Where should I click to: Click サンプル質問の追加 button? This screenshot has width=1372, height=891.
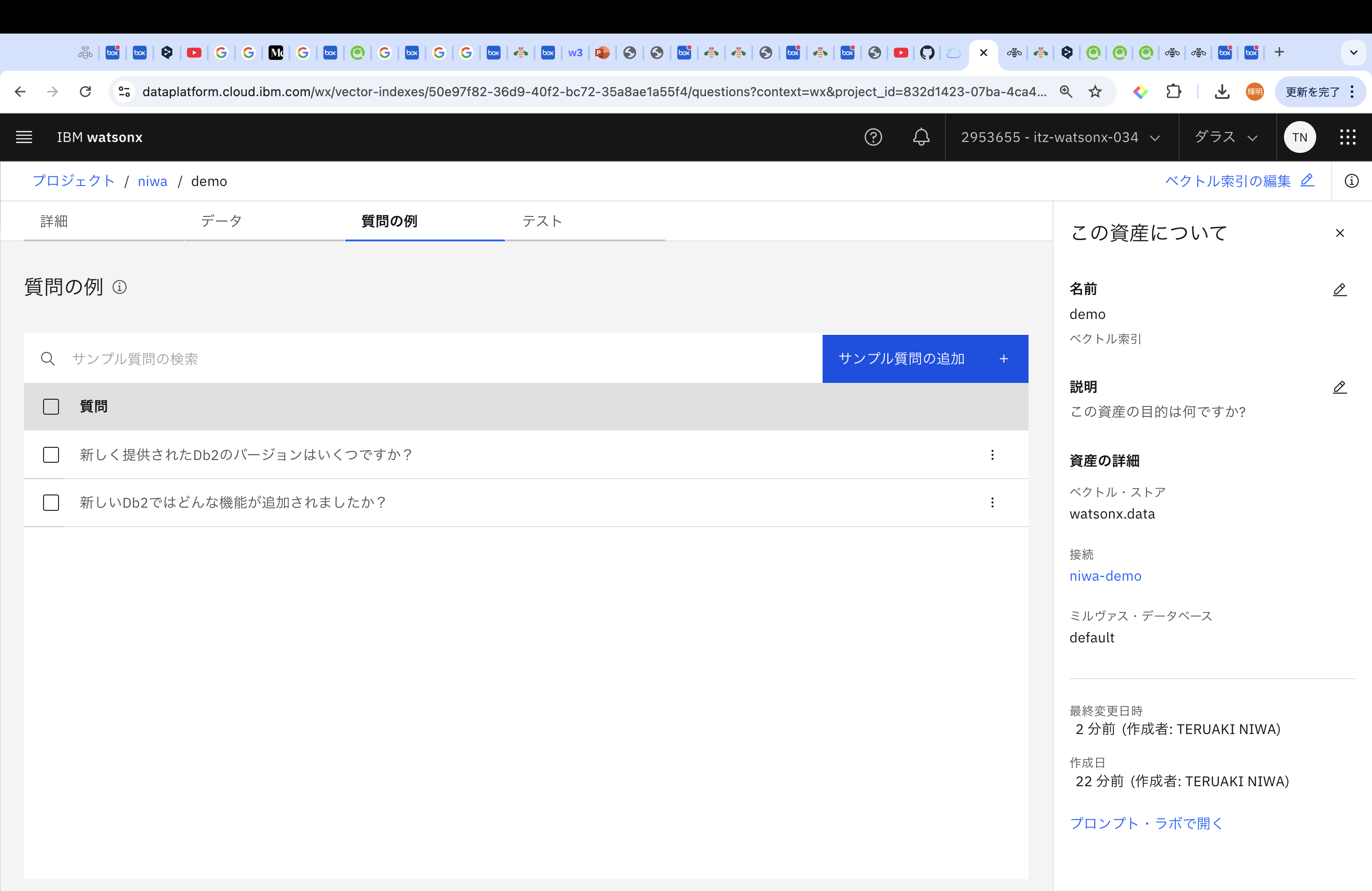924,358
